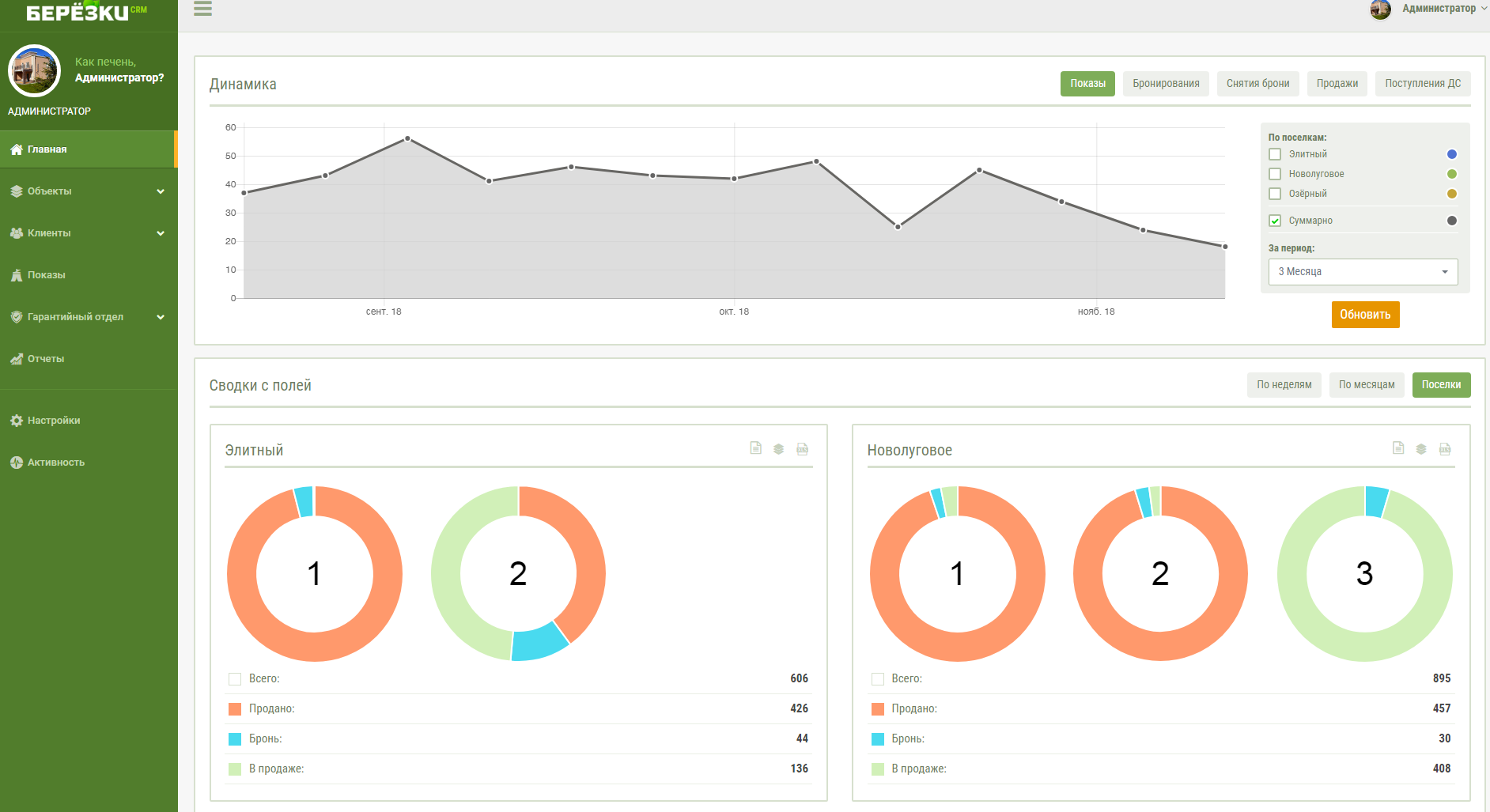
Task: Switch to the Показы chart tab
Action: click(1087, 84)
